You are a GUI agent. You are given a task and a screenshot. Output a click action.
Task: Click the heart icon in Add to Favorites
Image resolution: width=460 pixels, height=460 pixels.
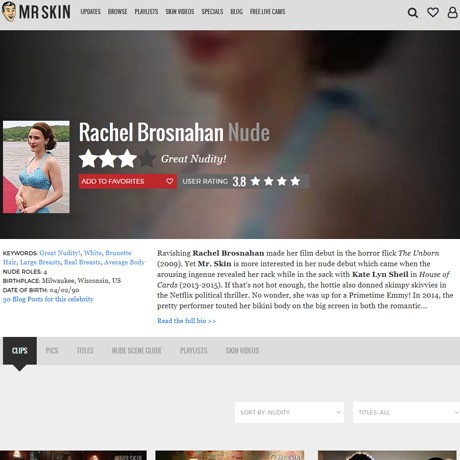169,181
